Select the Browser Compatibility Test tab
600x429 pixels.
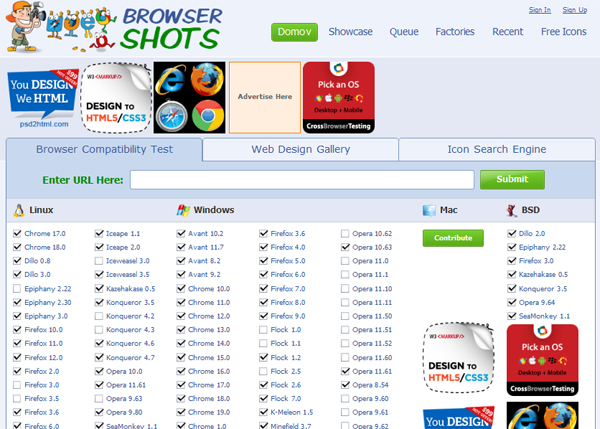click(x=104, y=149)
